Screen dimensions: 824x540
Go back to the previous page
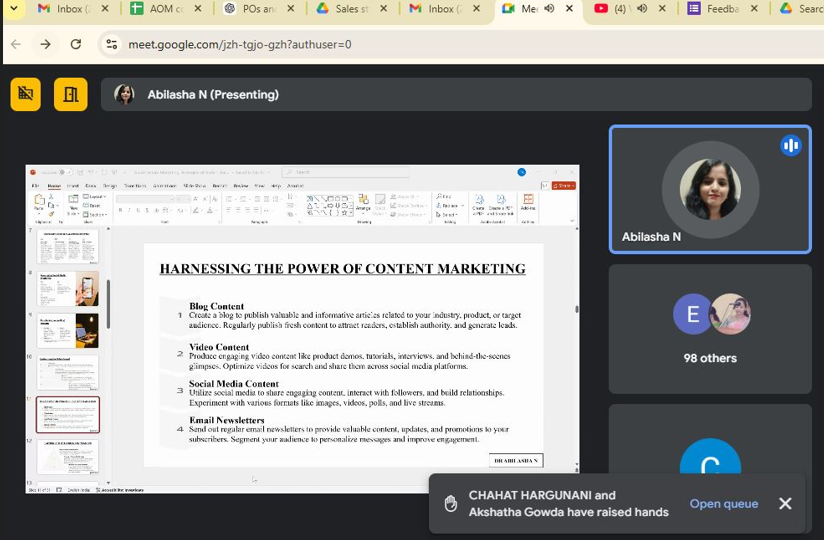pyautogui.click(x=16, y=44)
